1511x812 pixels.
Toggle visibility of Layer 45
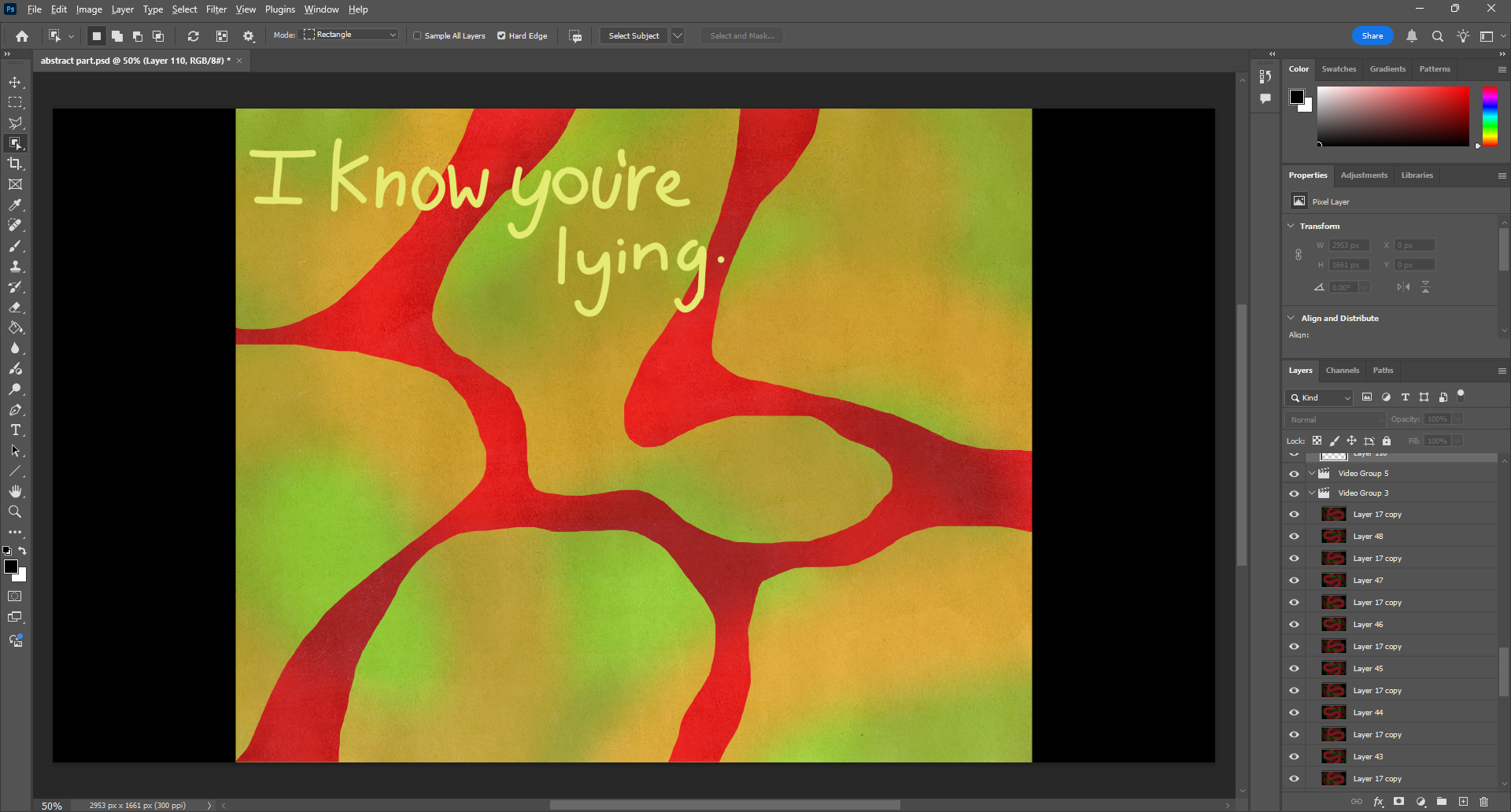pos(1294,669)
